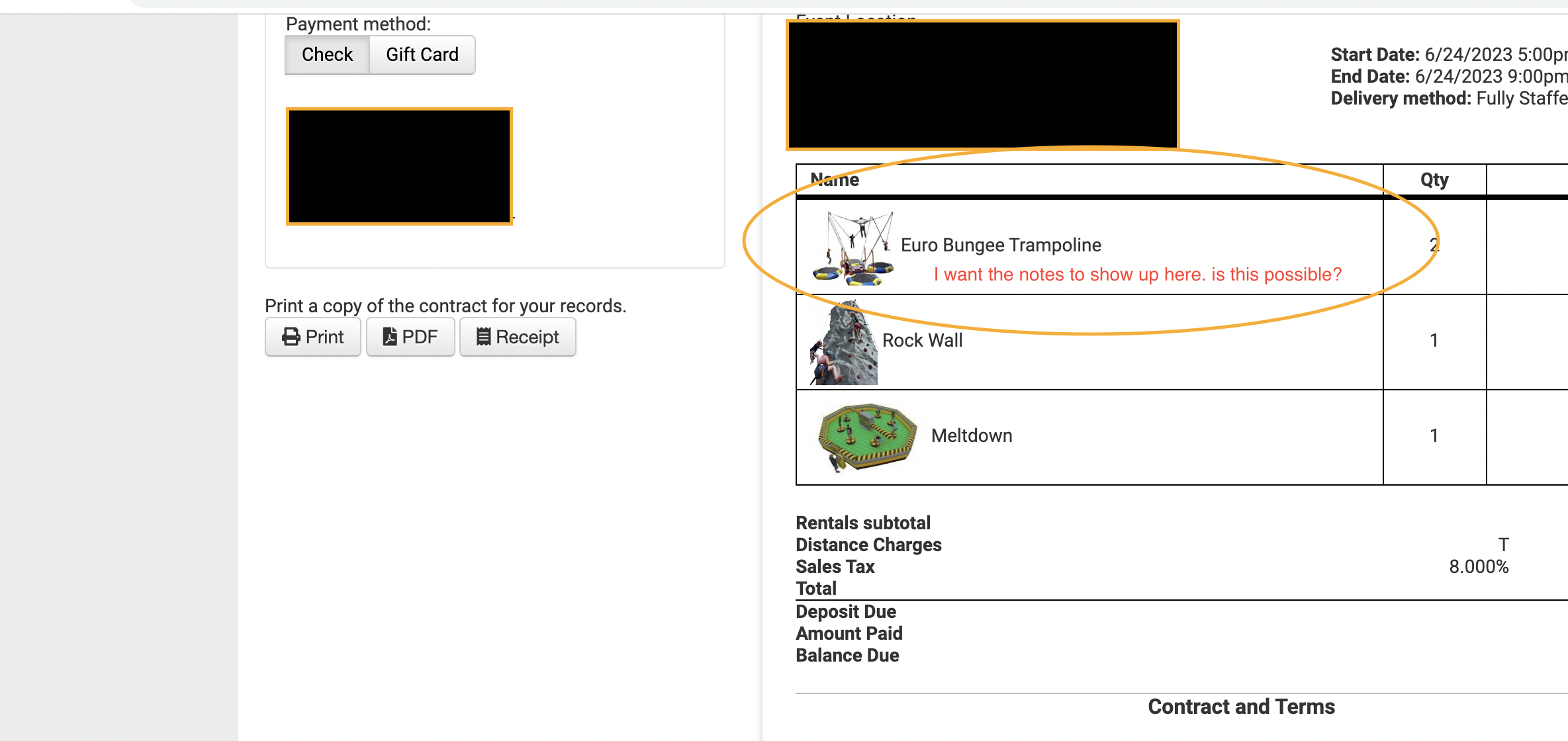1568x741 pixels.
Task: Click the PDF file icon
Action: click(390, 337)
